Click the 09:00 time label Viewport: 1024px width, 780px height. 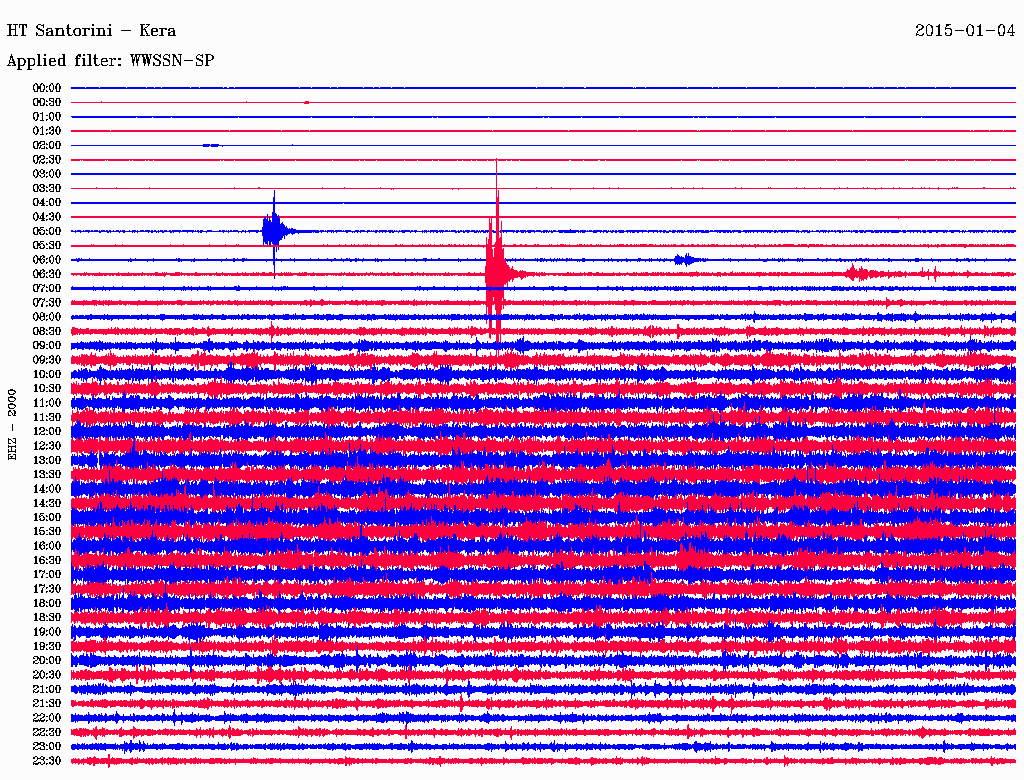tap(47, 346)
